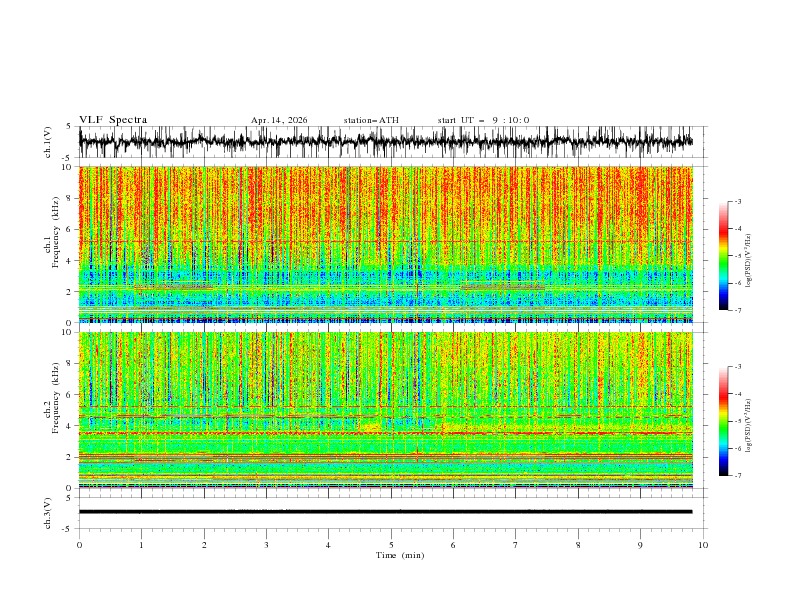Click time axis tick label '7'
Image resolution: width=792 pixels, height=612 pixels.
click(516, 545)
